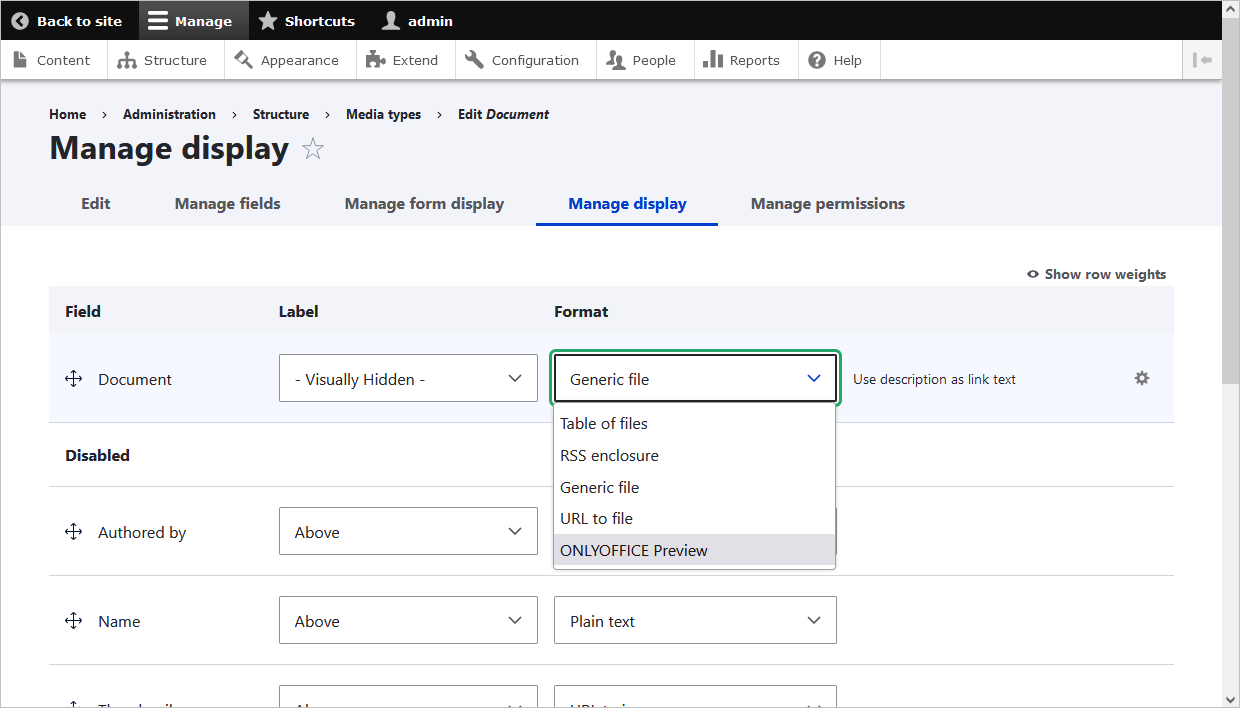Image resolution: width=1240 pixels, height=708 pixels.
Task: Click the vertical scrollbar down arrow
Action: click(1230, 698)
